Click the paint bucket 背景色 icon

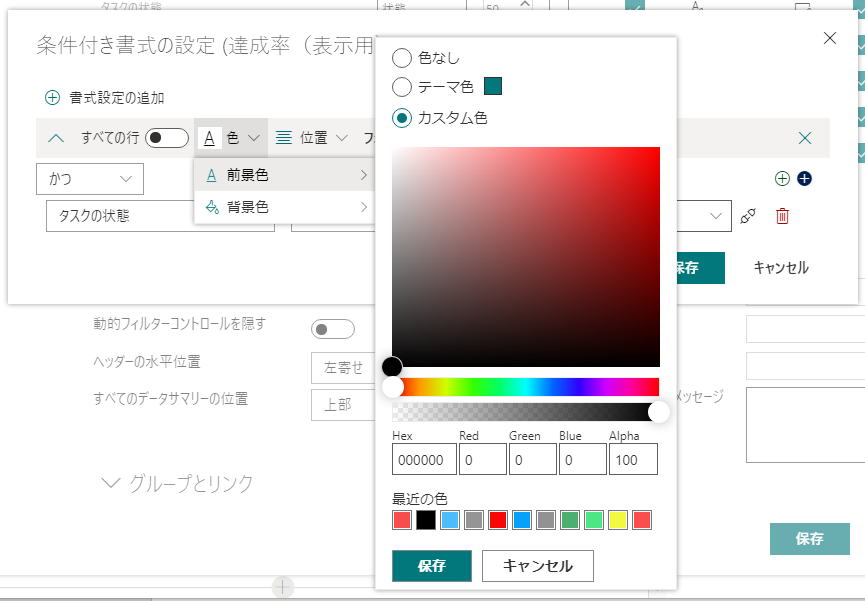pos(211,207)
